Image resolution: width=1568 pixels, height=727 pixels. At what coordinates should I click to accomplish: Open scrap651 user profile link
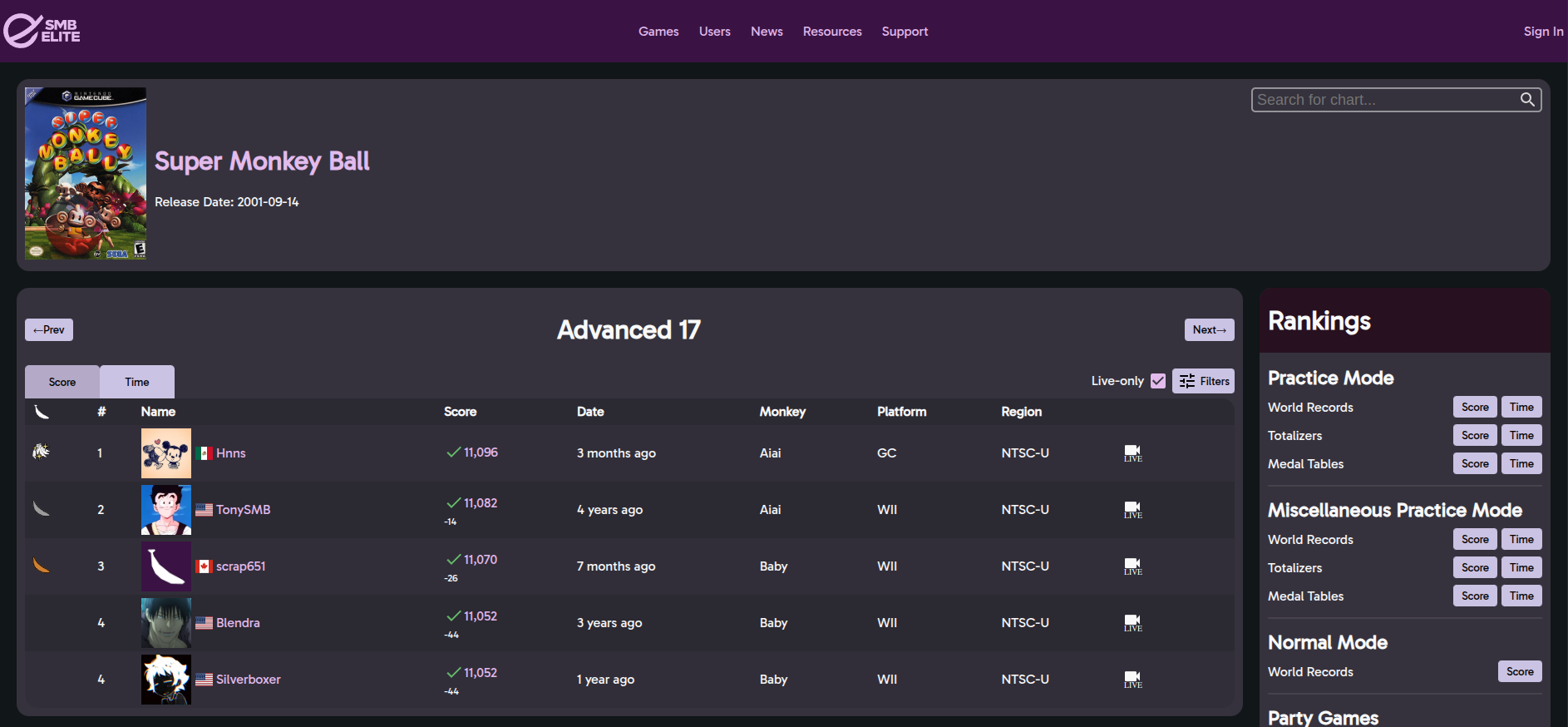[x=241, y=566]
